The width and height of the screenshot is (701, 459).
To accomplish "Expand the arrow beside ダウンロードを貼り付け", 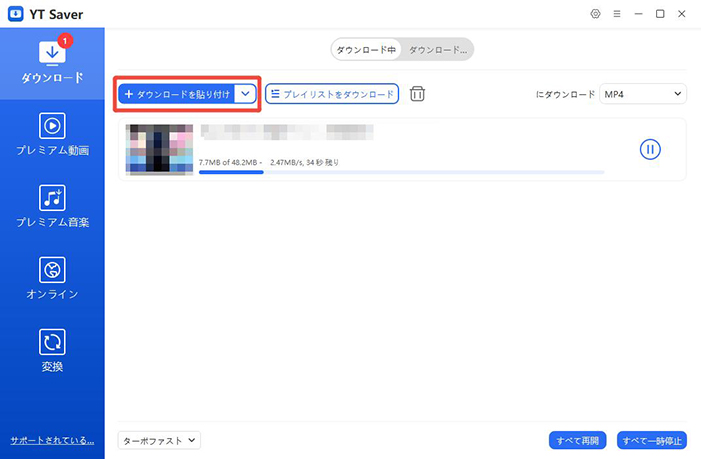I will (246, 94).
